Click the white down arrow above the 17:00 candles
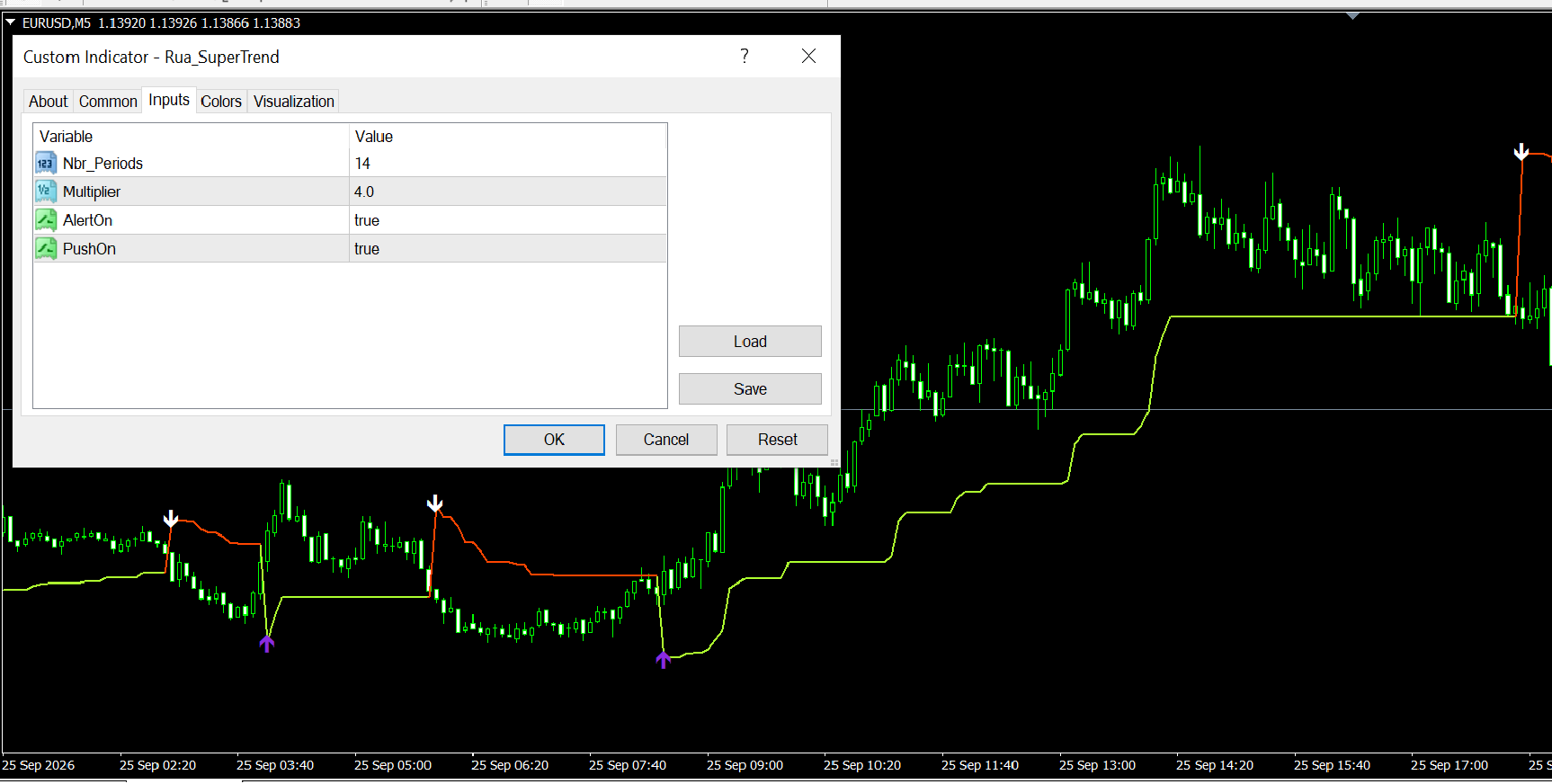Viewport: 1552px width, 784px height. [1521, 151]
